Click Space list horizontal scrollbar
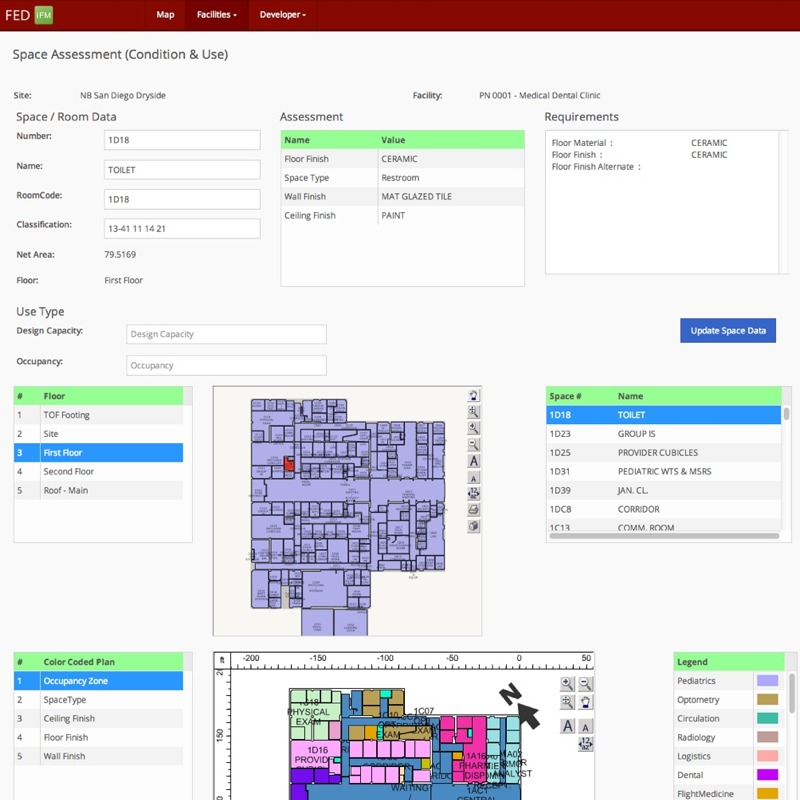Image resolution: width=800 pixels, height=800 pixels. coord(664,536)
